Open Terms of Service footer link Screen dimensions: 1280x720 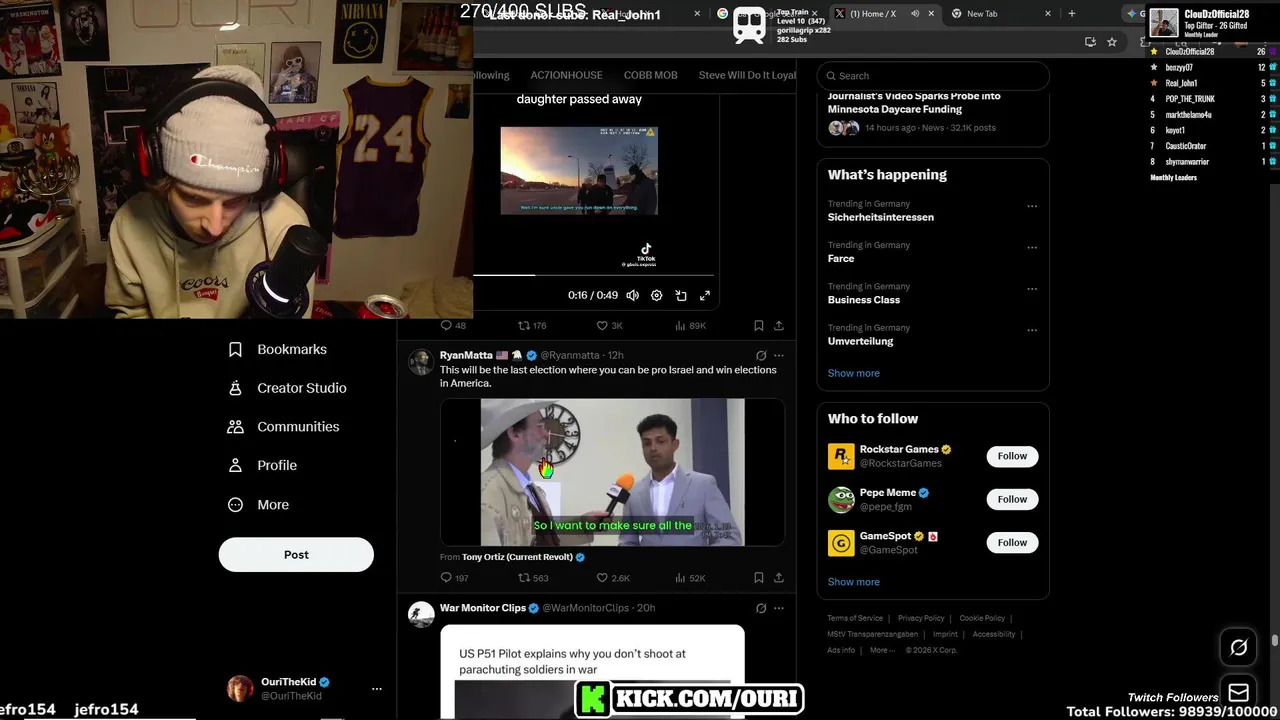pos(855,618)
